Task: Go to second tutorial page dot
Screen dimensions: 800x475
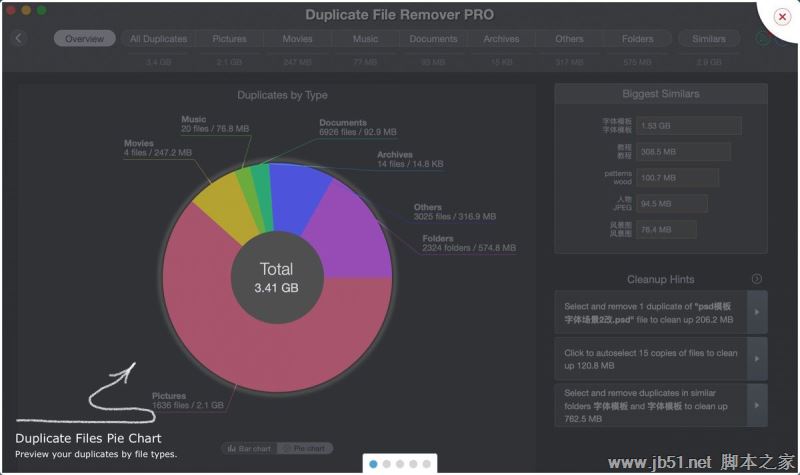Action: 386,464
